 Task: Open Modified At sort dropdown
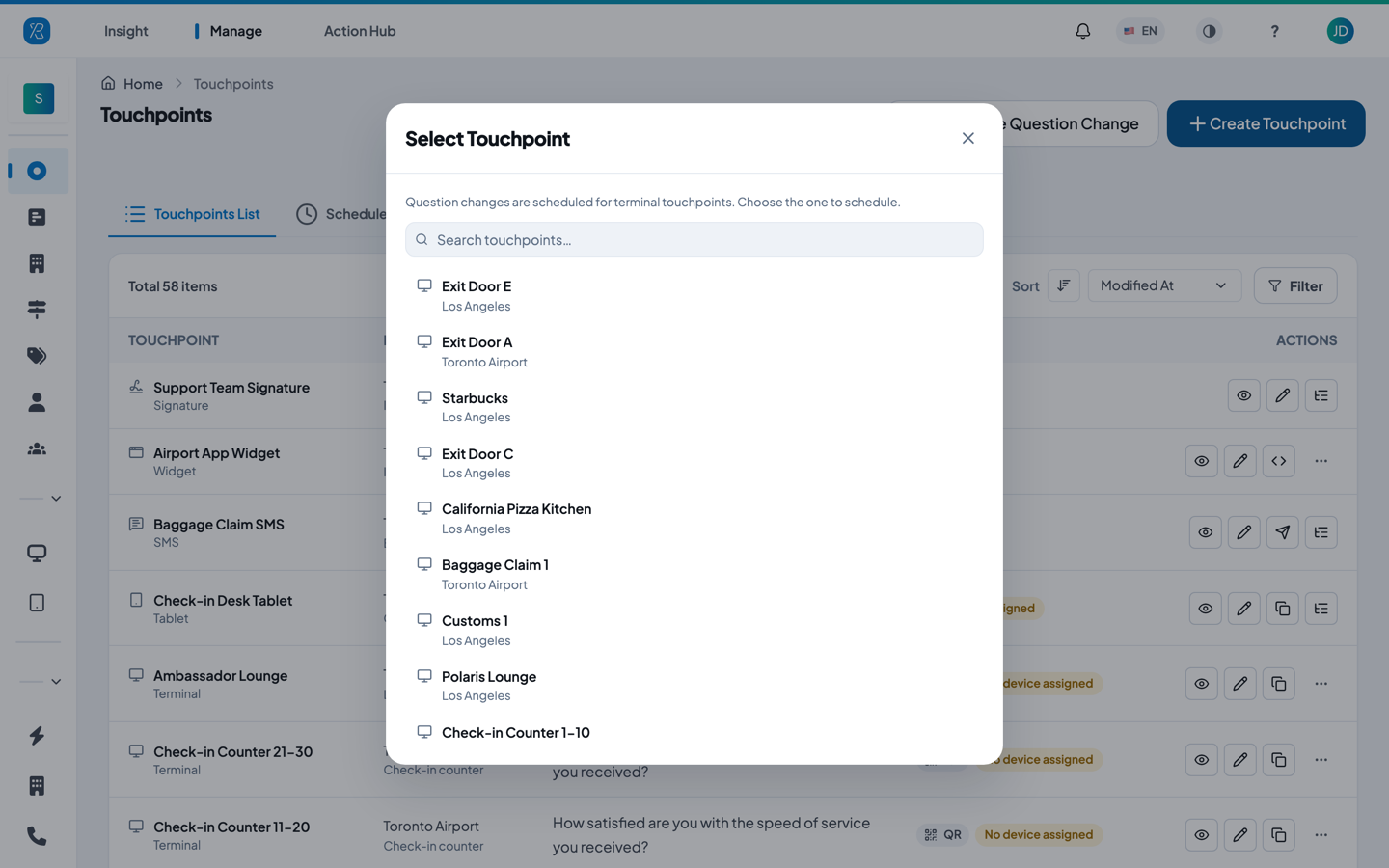1164,285
